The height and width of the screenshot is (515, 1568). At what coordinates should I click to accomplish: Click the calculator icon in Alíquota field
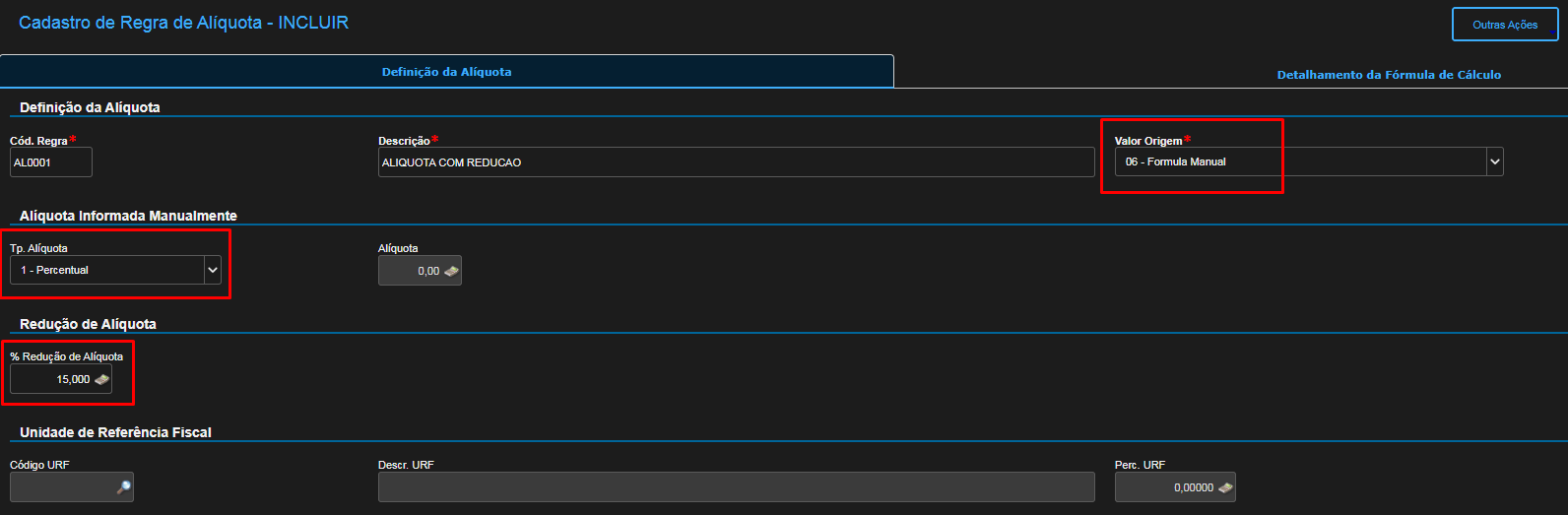coord(451,271)
